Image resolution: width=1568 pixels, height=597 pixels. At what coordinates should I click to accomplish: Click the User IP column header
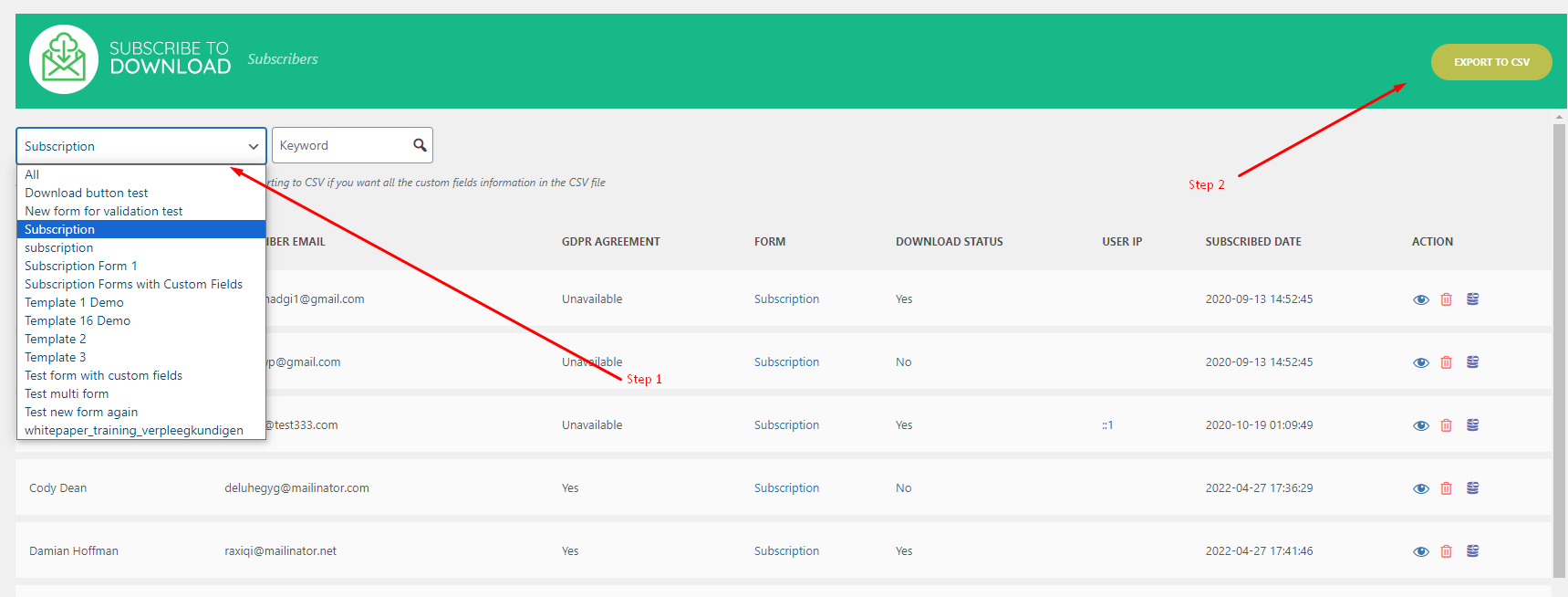(1122, 242)
